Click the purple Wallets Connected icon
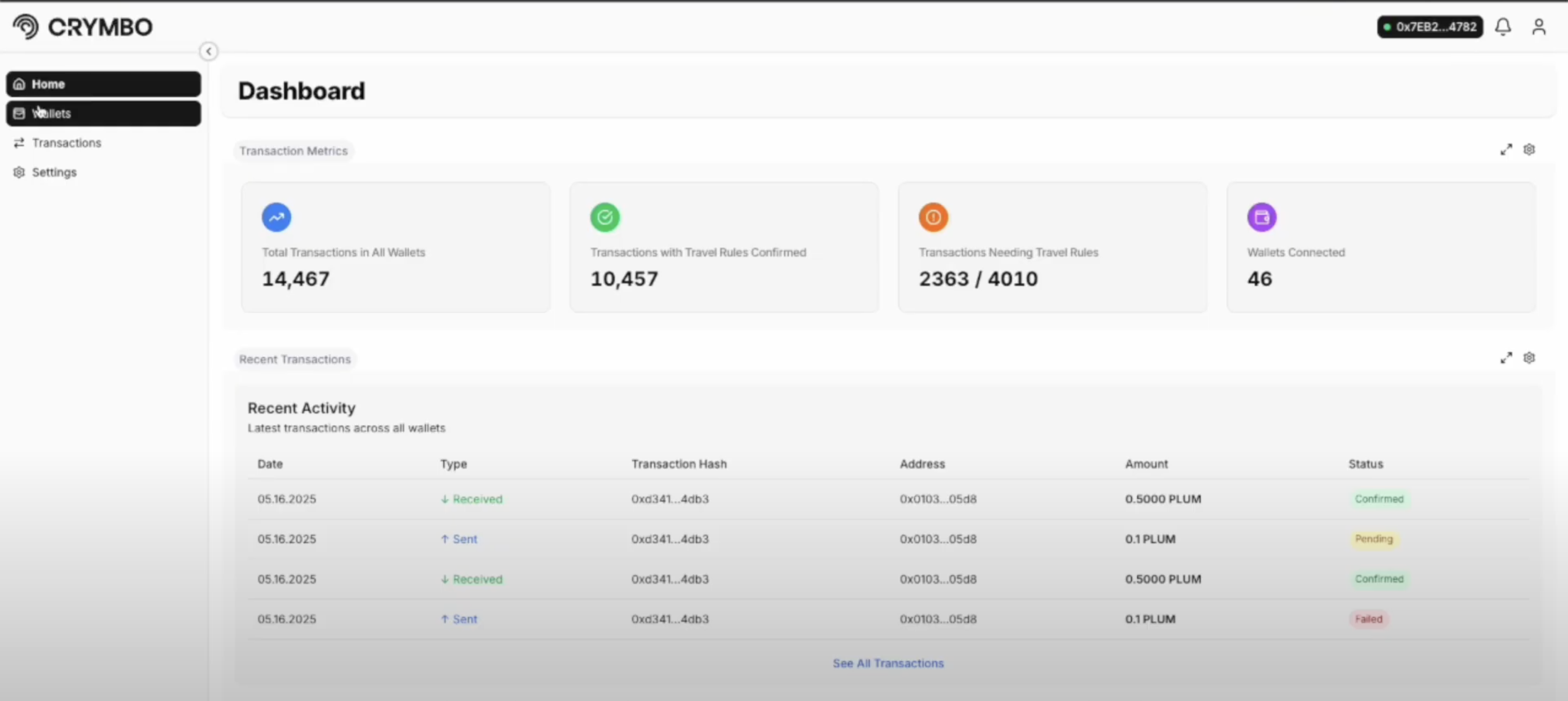1568x701 pixels. click(x=1261, y=217)
